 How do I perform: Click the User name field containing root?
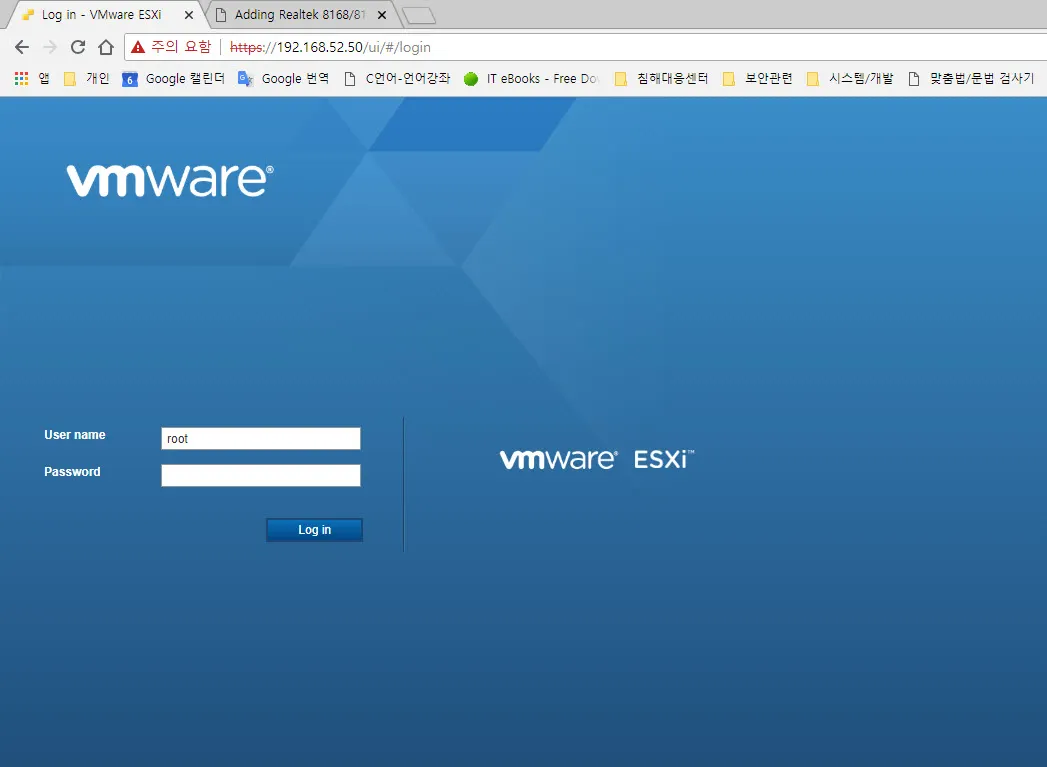pos(260,439)
